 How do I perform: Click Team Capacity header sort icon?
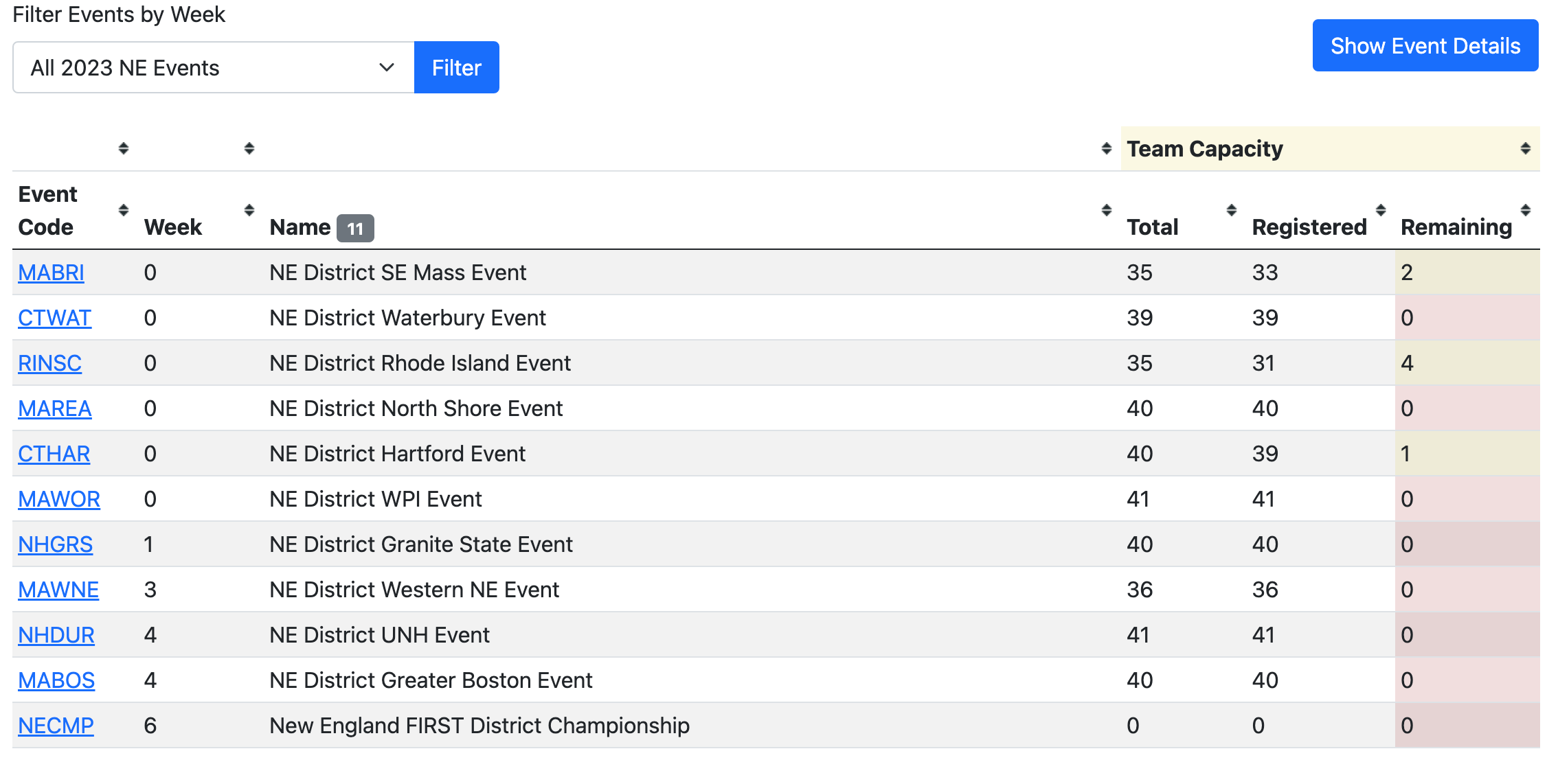(x=1526, y=148)
